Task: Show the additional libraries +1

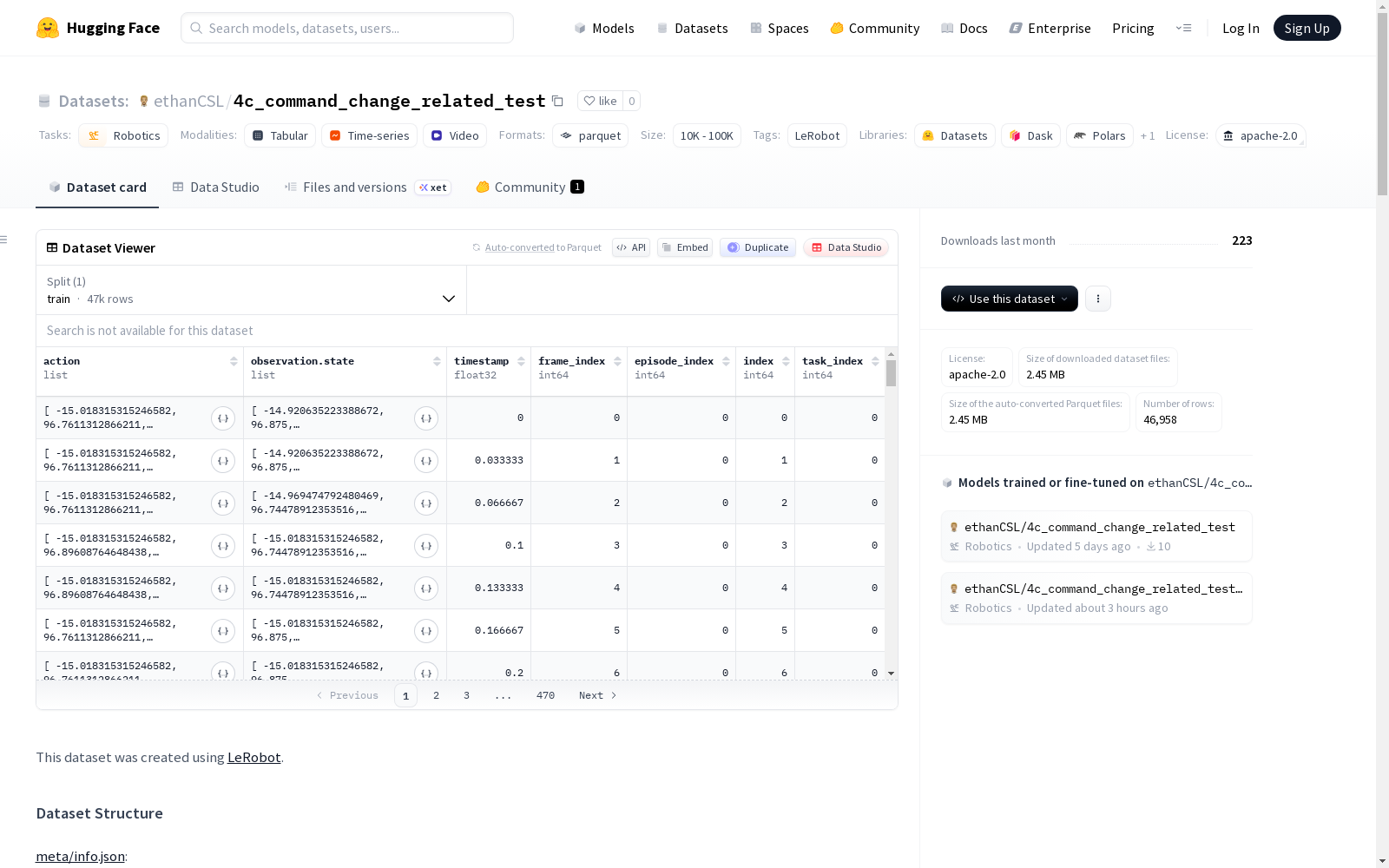Action: coord(1148,136)
